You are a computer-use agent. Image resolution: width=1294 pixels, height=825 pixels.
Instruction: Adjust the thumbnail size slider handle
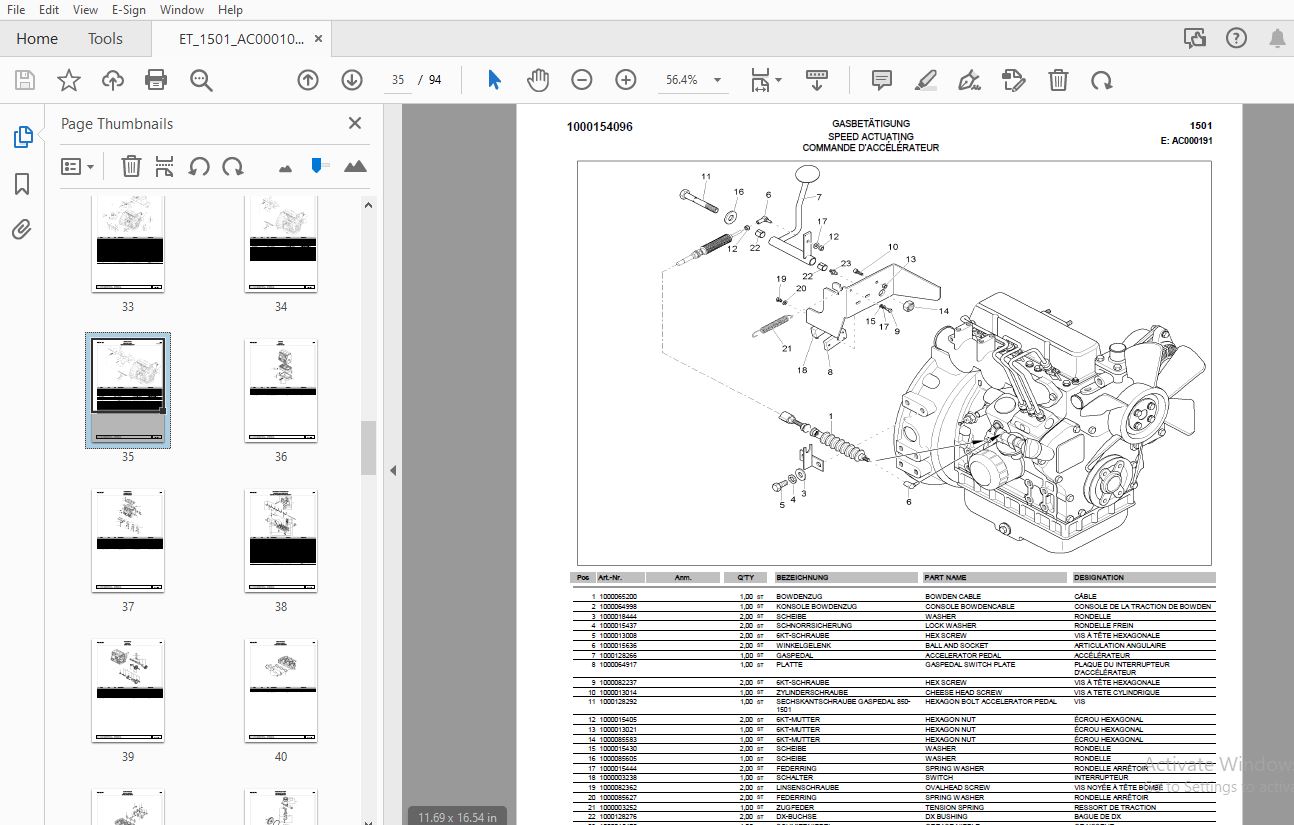point(320,165)
